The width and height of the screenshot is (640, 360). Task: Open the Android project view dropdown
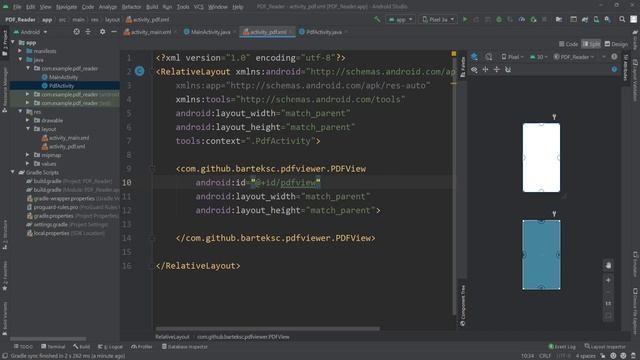pyautogui.click(x=31, y=32)
